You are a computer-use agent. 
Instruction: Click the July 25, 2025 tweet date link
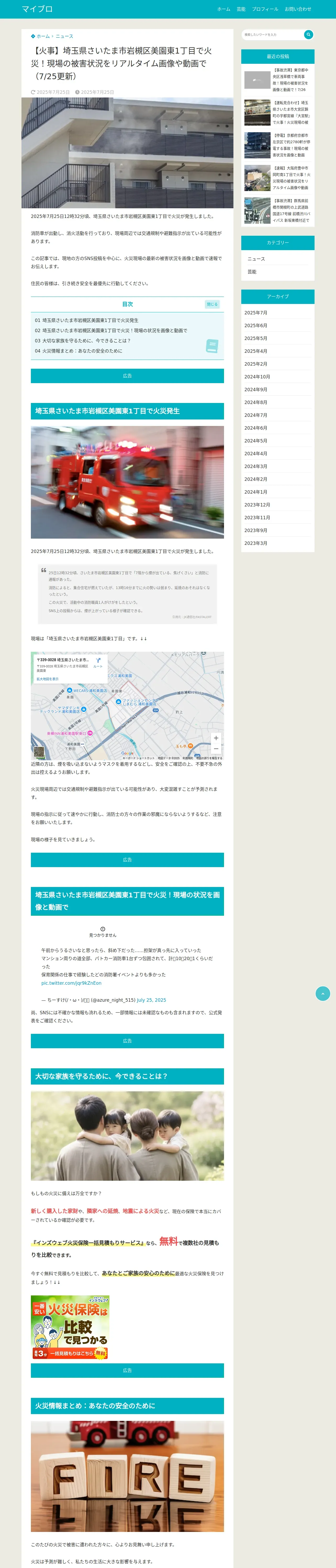(151, 1000)
